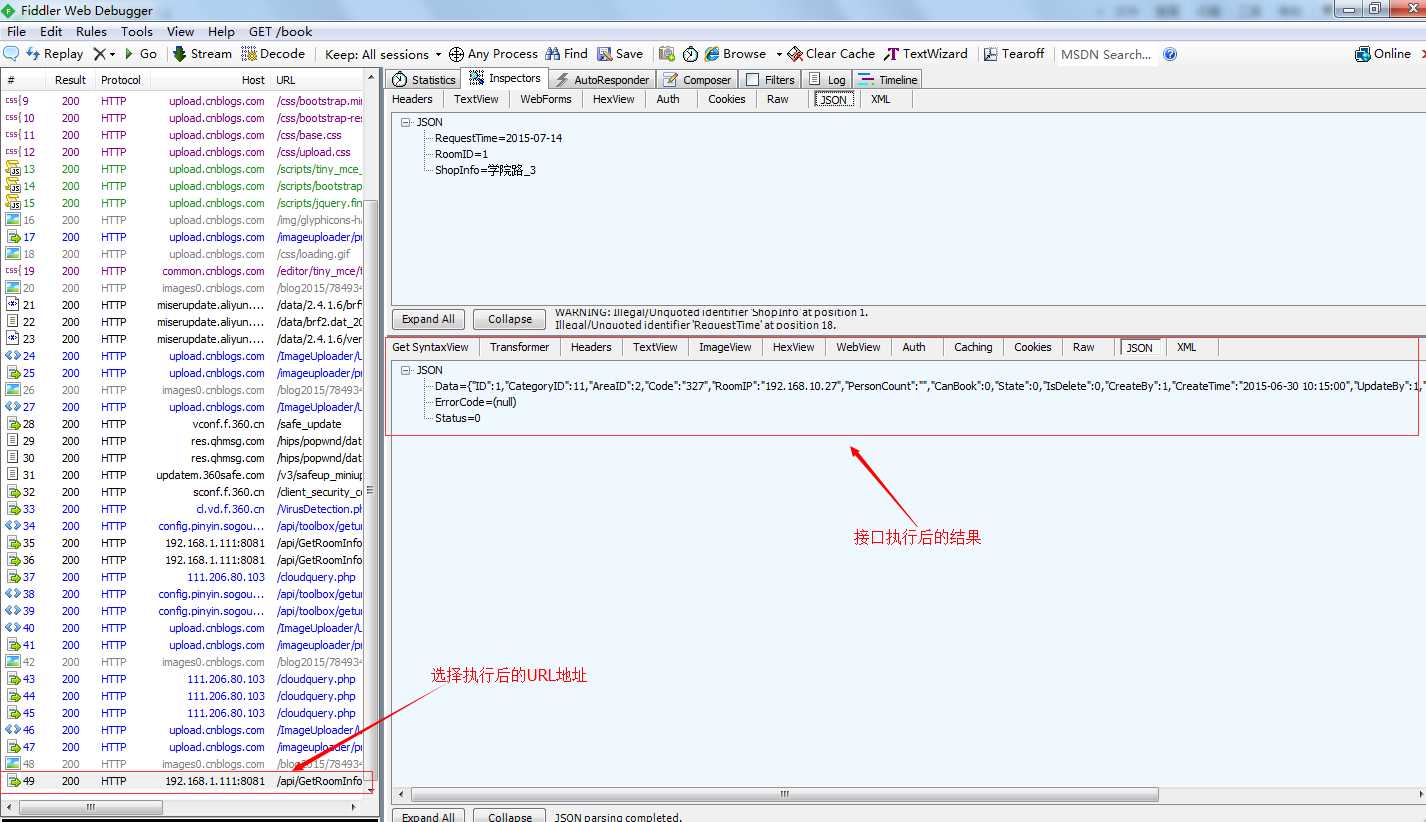The image size is (1426, 822).
Task: Toggle the Decode toolbar option
Action: [273, 54]
